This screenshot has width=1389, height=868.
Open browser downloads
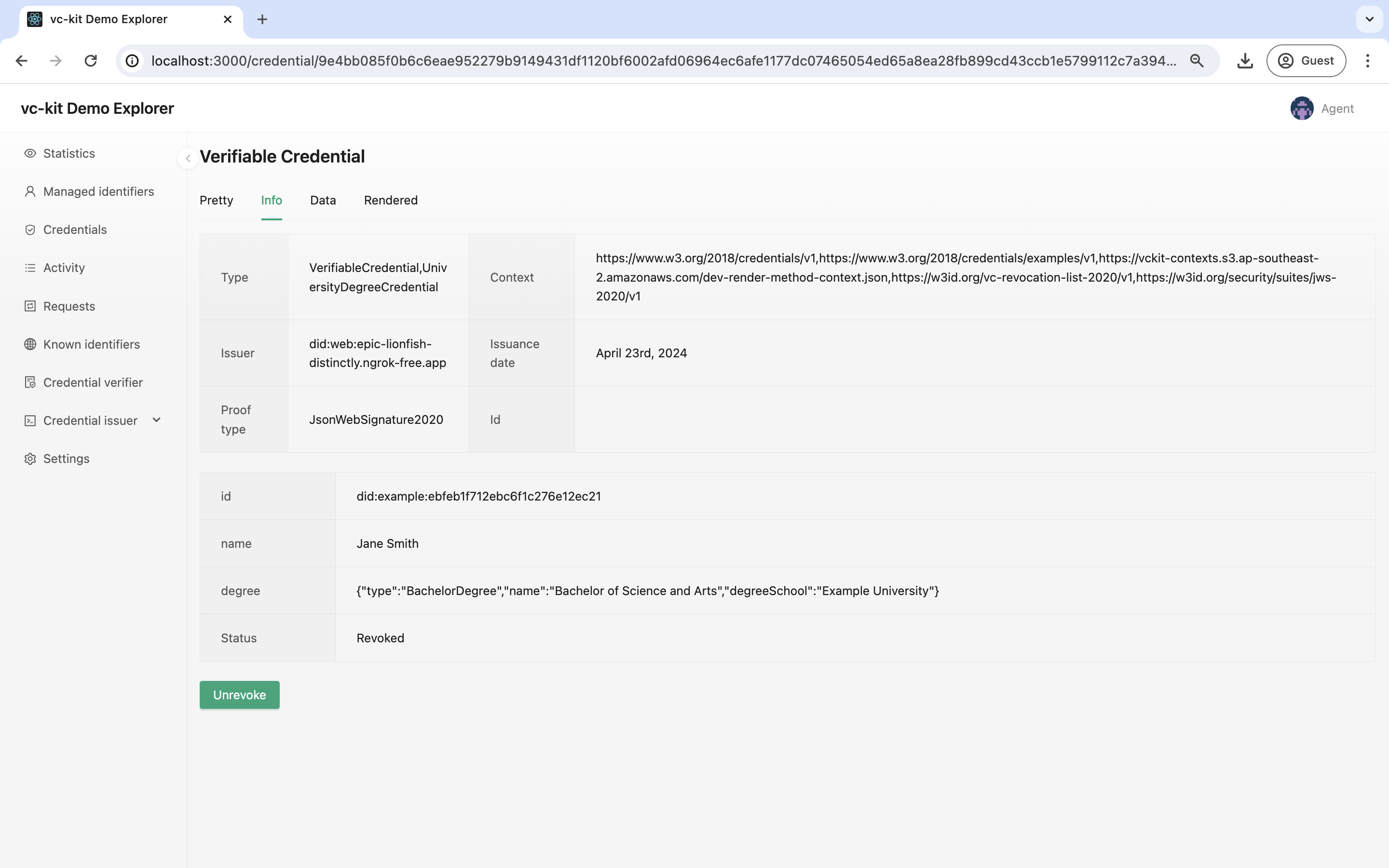tap(1245, 60)
